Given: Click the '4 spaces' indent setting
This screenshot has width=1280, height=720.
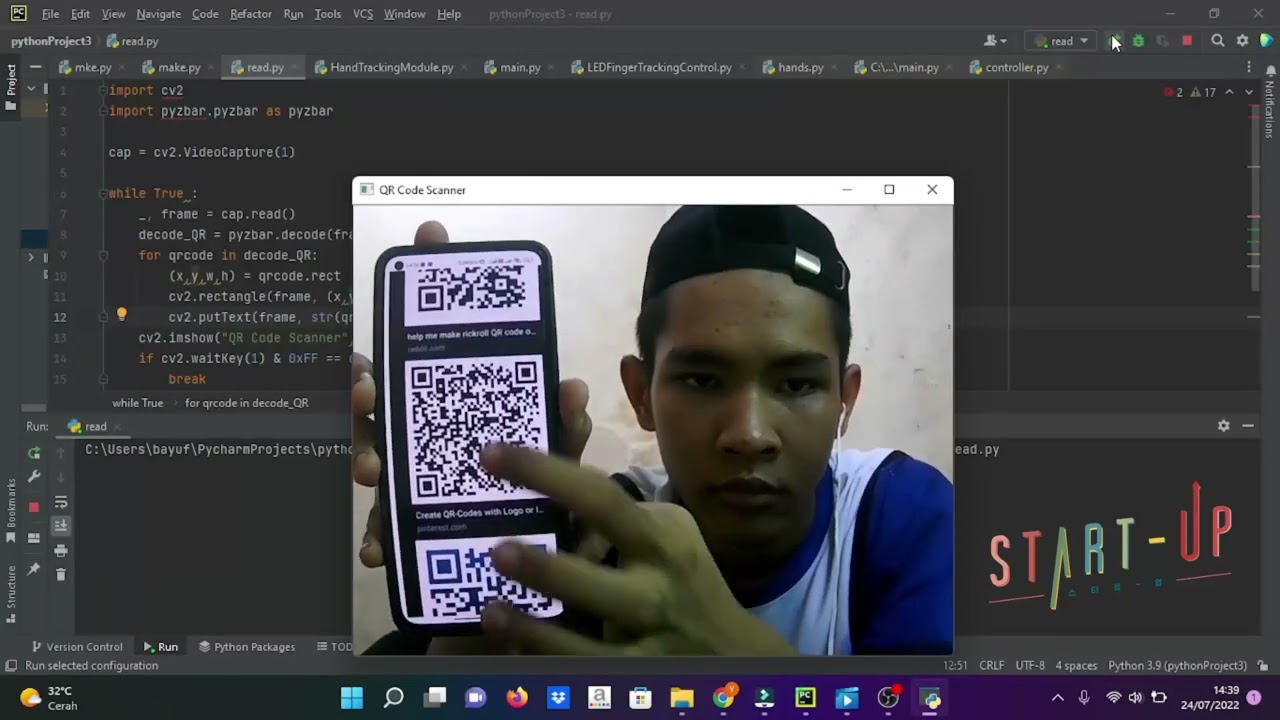Looking at the screenshot, I should pos(1076,665).
